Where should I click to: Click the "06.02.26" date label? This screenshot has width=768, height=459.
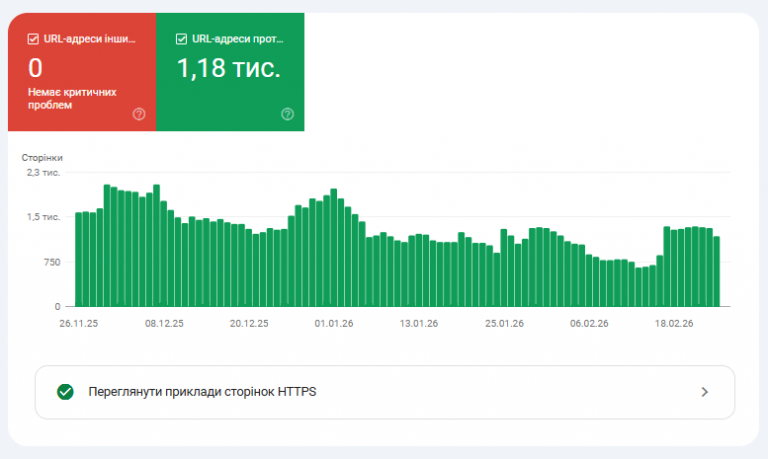click(589, 323)
